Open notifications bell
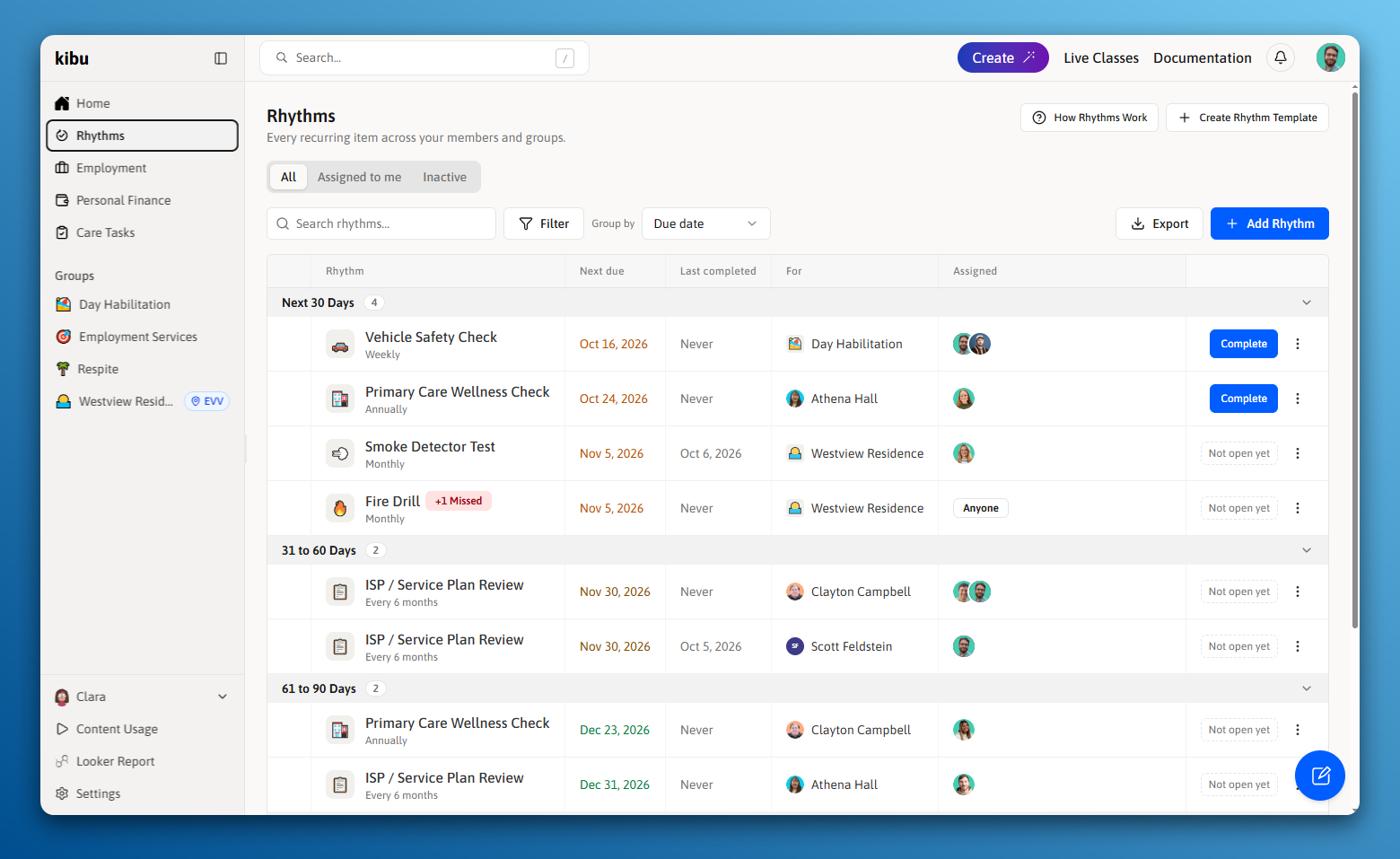This screenshot has width=1400, height=859. coord(1281,57)
